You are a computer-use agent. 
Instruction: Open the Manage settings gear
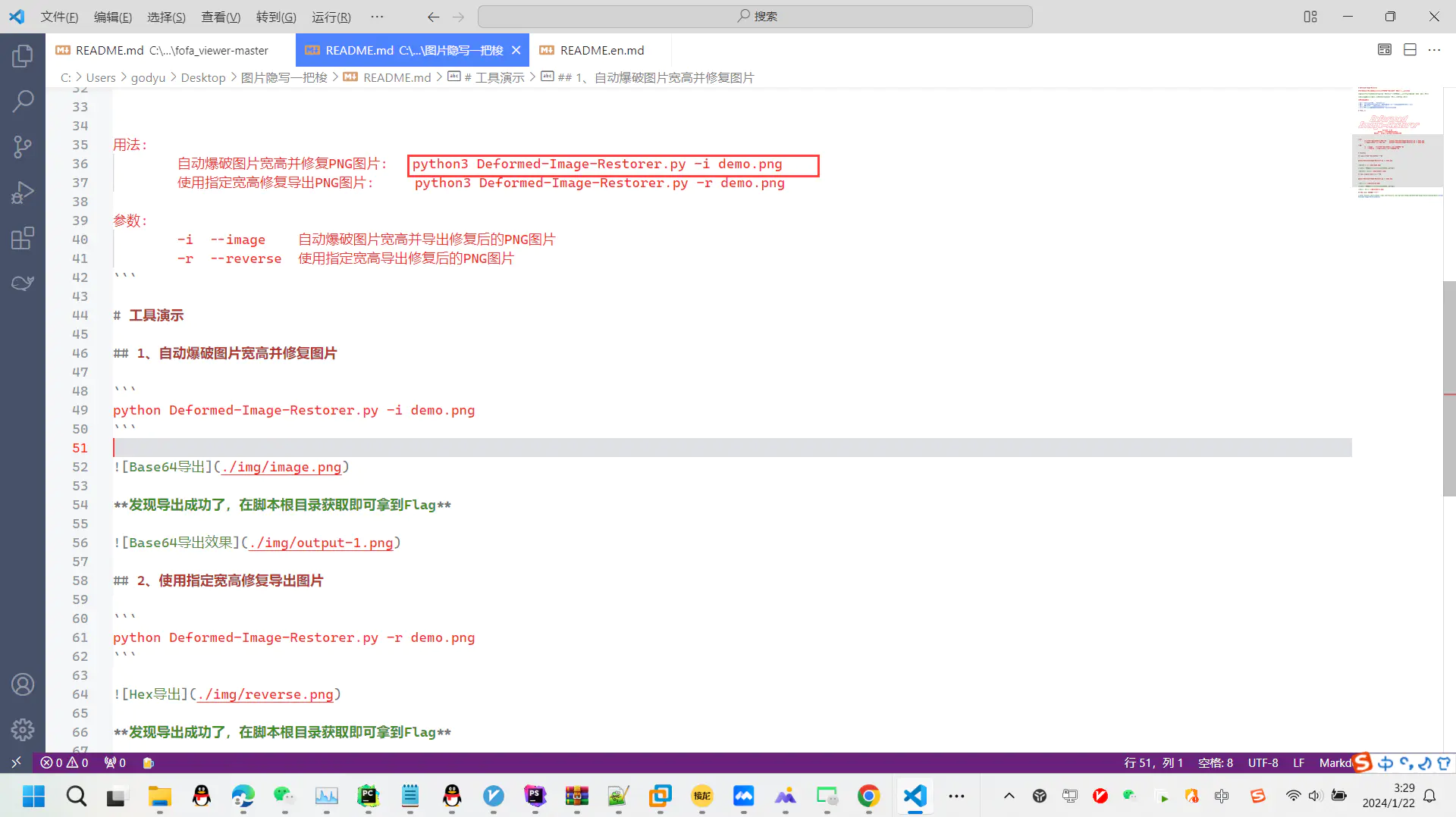[23, 730]
